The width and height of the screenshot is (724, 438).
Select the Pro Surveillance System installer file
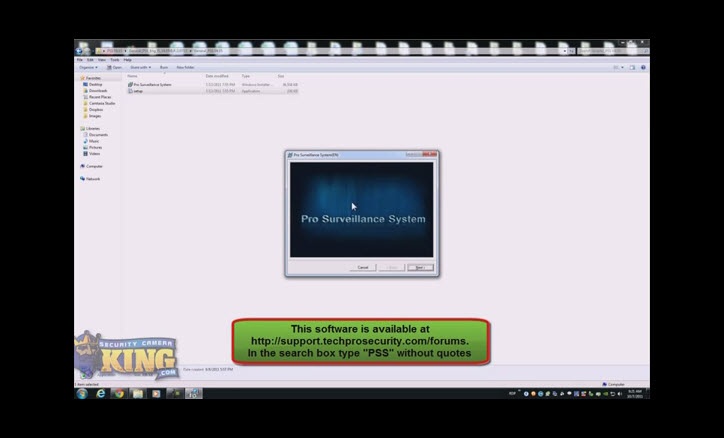point(152,85)
